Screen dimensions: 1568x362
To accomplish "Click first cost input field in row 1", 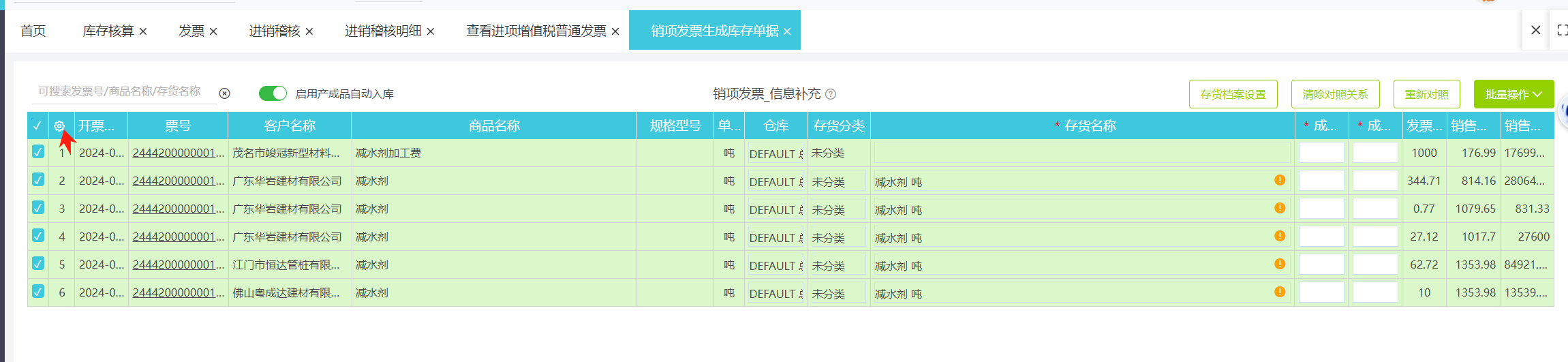I will [1321, 152].
